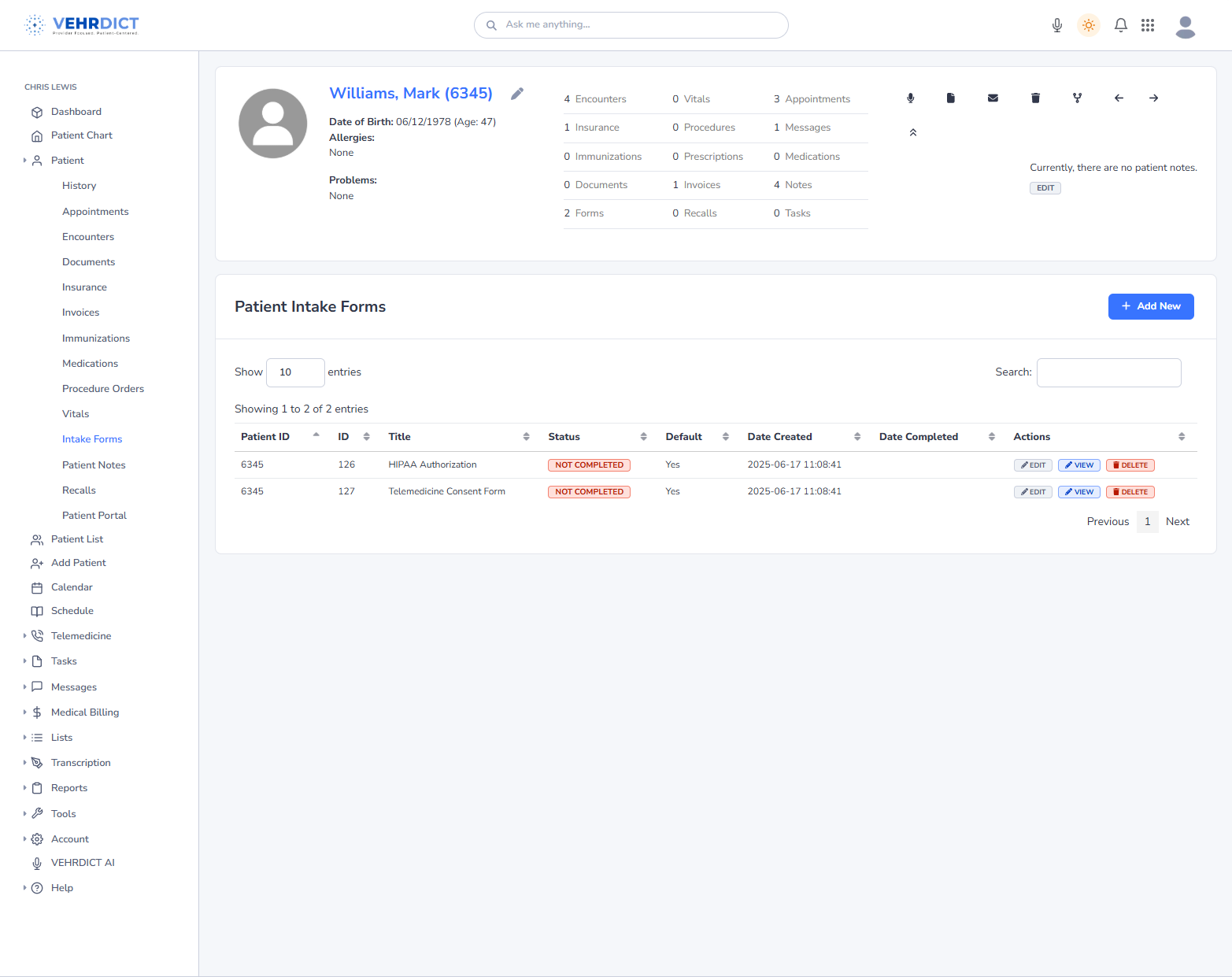
Task: Expand the Tasks sidebar section
Action: [x=64, y=661]
